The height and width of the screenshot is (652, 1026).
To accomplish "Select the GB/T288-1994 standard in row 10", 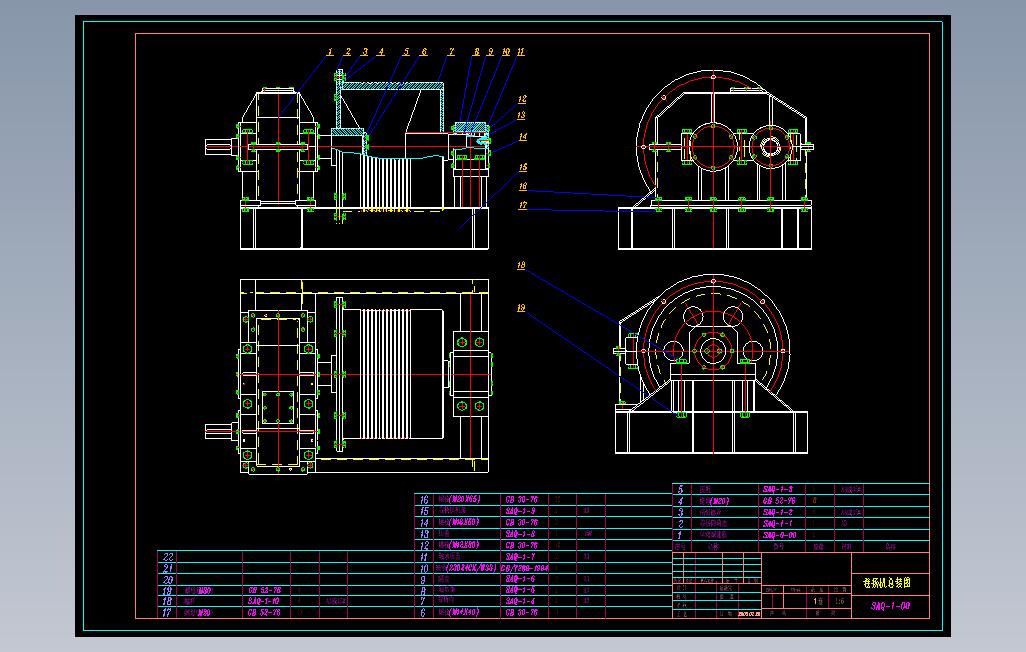I will [525, 568].
